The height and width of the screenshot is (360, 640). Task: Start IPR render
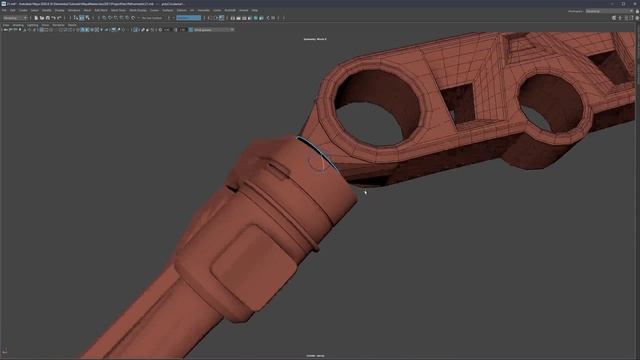pyautogui.click(x=244, y=18)
